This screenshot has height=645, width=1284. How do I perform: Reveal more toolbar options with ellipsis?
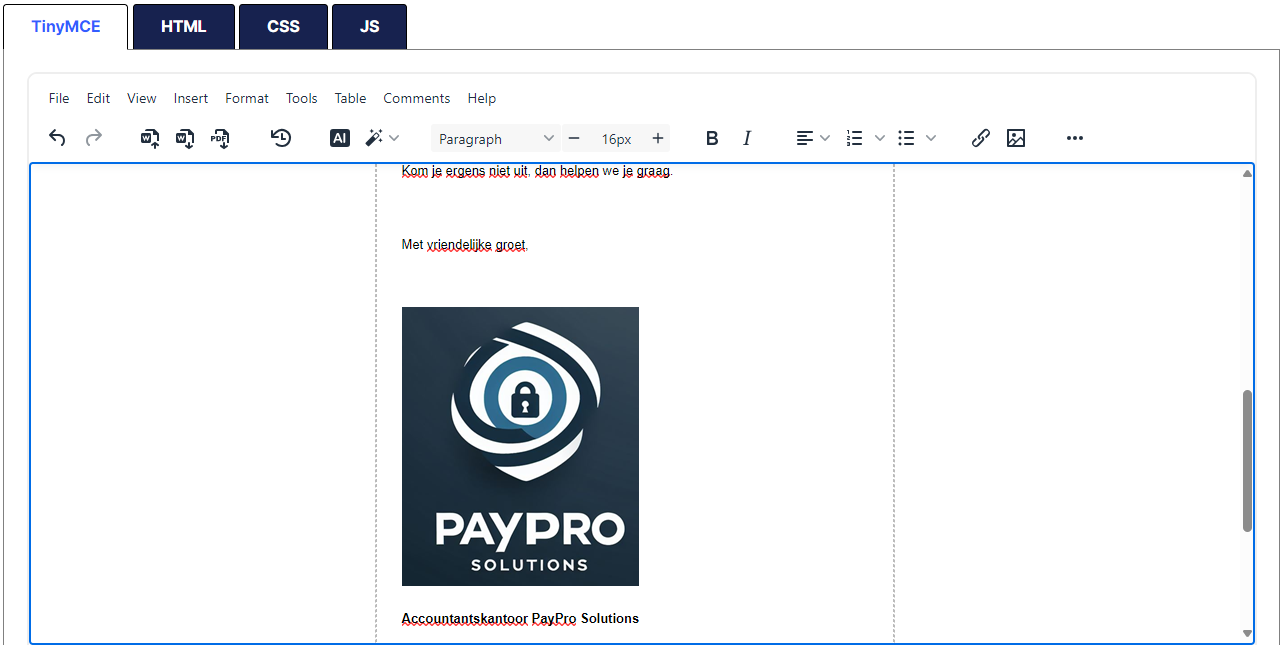[x=1075, y=138]
